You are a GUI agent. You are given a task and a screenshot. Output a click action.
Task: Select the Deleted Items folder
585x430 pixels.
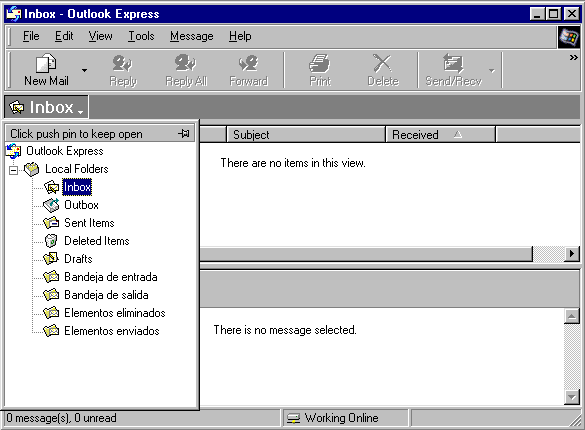[x=97, y=241]
